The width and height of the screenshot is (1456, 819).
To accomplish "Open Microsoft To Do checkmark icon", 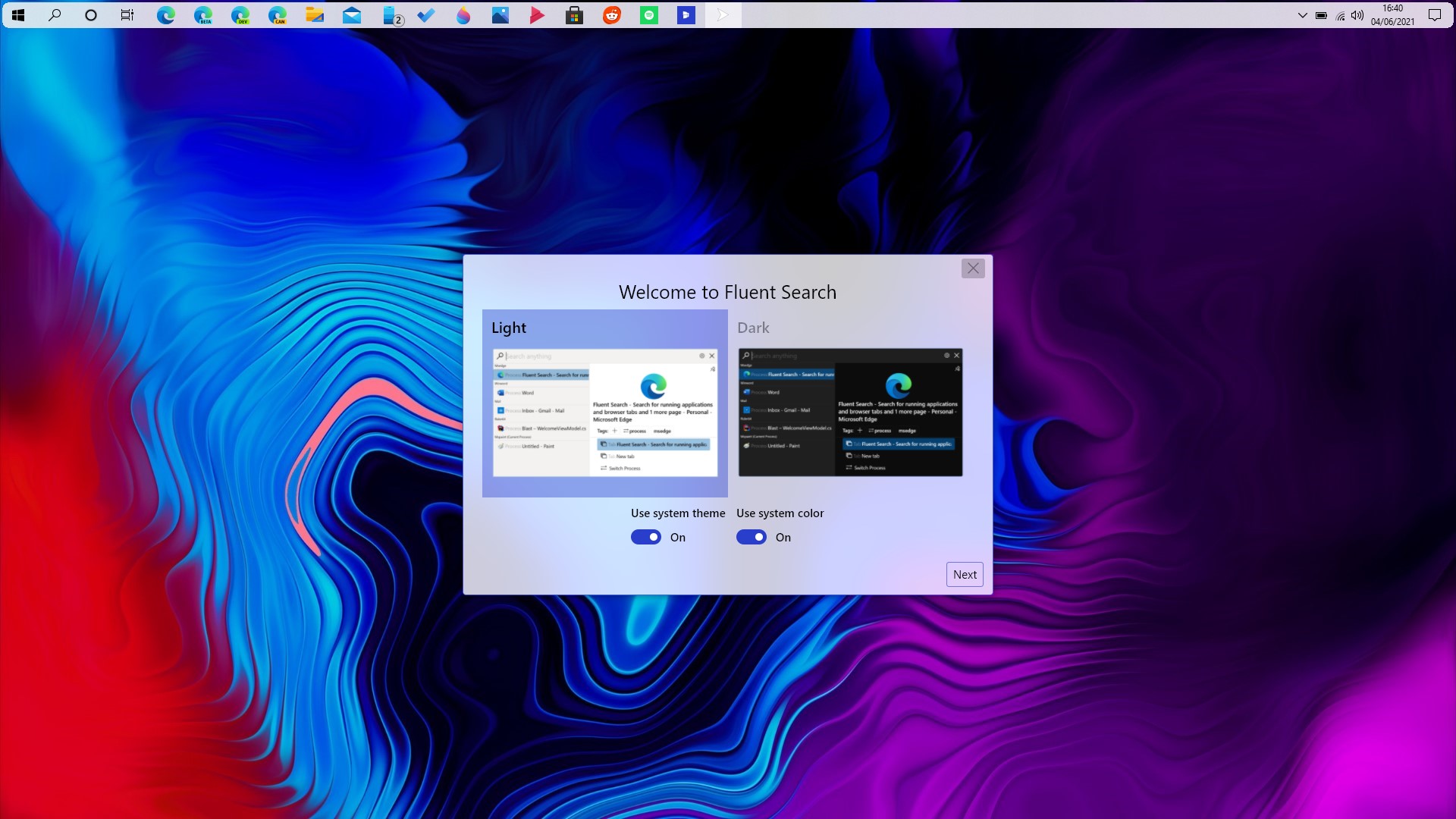I will tap(425, 15).
